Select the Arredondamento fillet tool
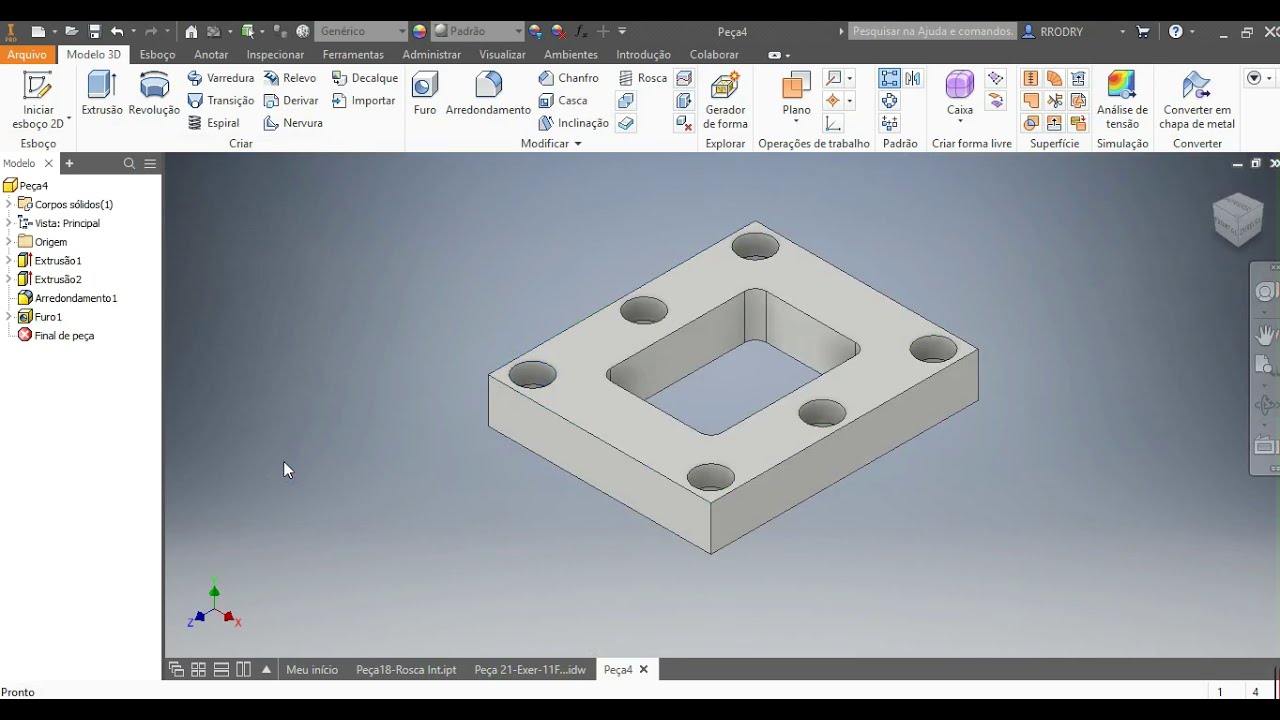Screen dimensions: 1280x720 (x=488, y=94)
